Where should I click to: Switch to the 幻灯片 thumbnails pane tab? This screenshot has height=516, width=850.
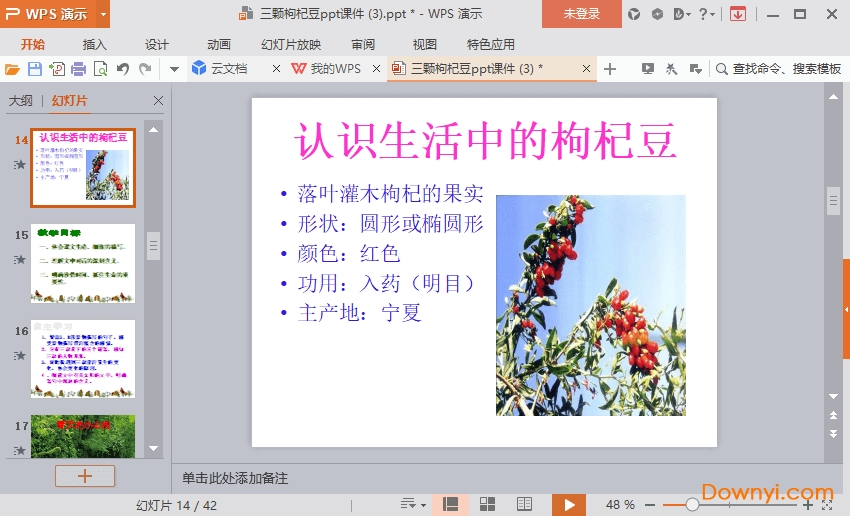coord(69,101)
